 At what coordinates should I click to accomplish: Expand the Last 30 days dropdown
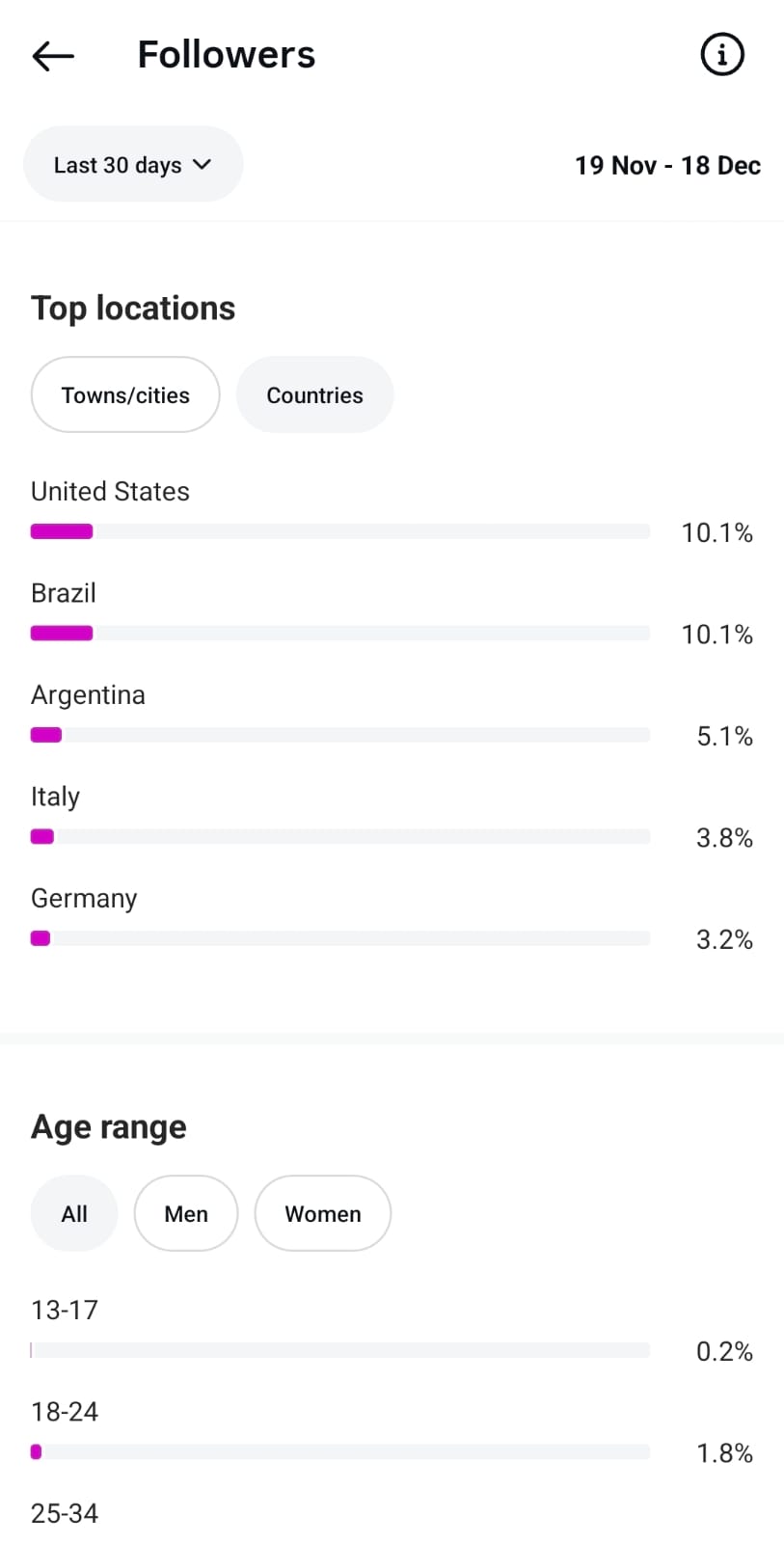point(133,165)
